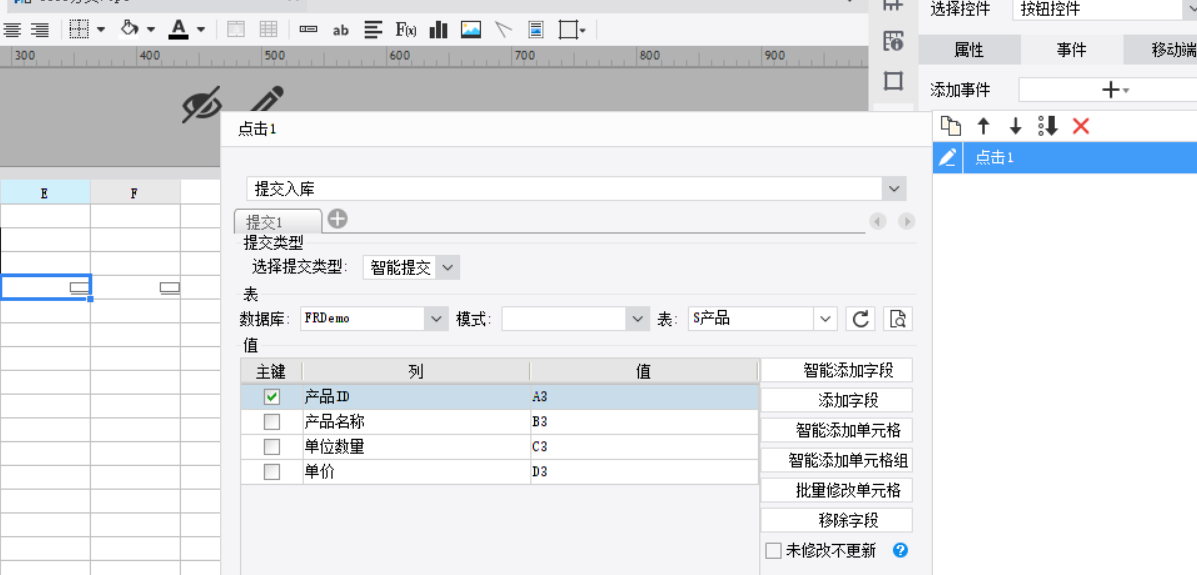Move the event down
The width and height of the screenshot is (1197, 575).
tap(1015, 126)
